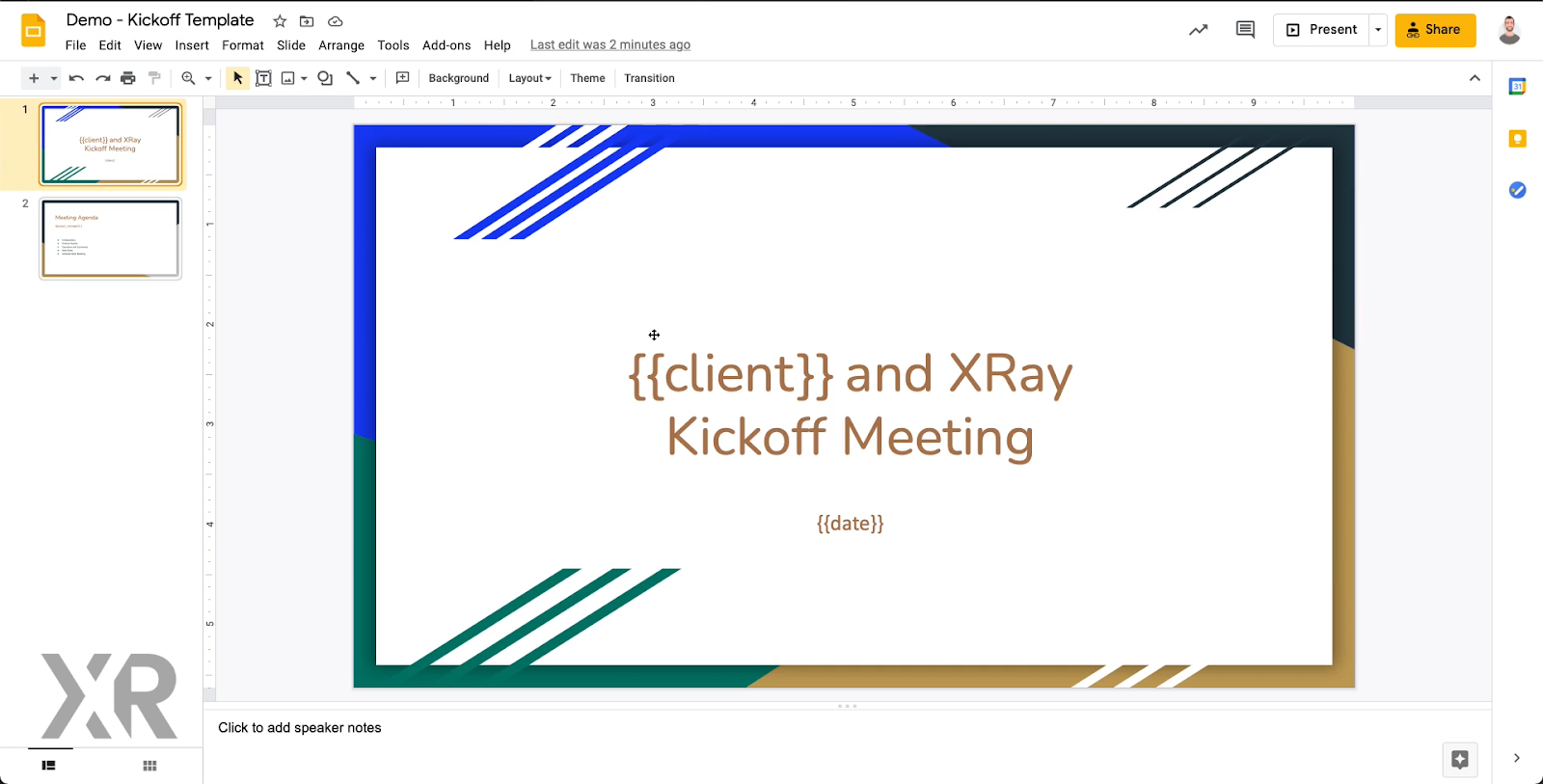
Task: Click the Background button
Action: tap(459, 78)
